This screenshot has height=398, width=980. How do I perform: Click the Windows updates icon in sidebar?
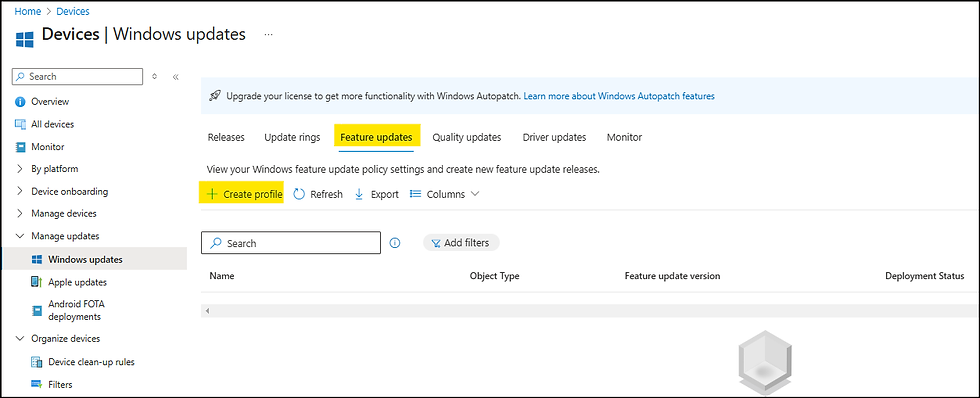click(37, 260)
